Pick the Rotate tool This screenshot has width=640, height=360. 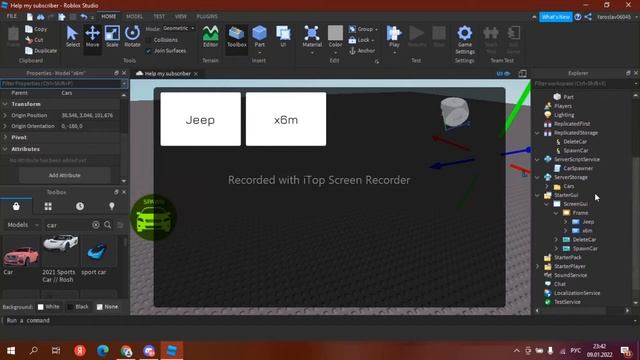[132, 36]
